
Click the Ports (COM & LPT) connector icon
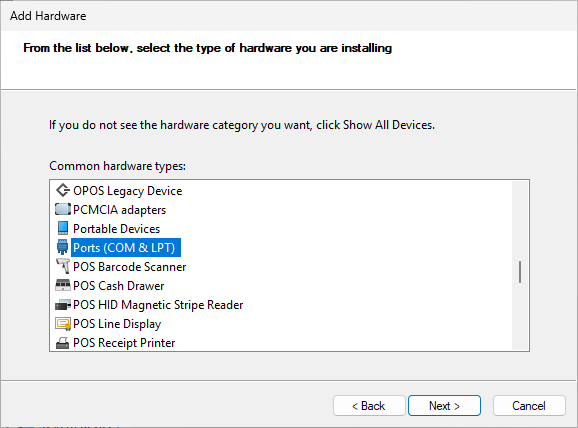coord(63,247)
